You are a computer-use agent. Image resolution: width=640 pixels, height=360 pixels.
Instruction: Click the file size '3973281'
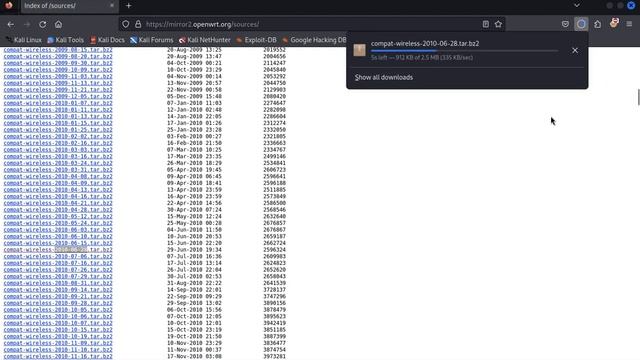(x=274, y=356)
